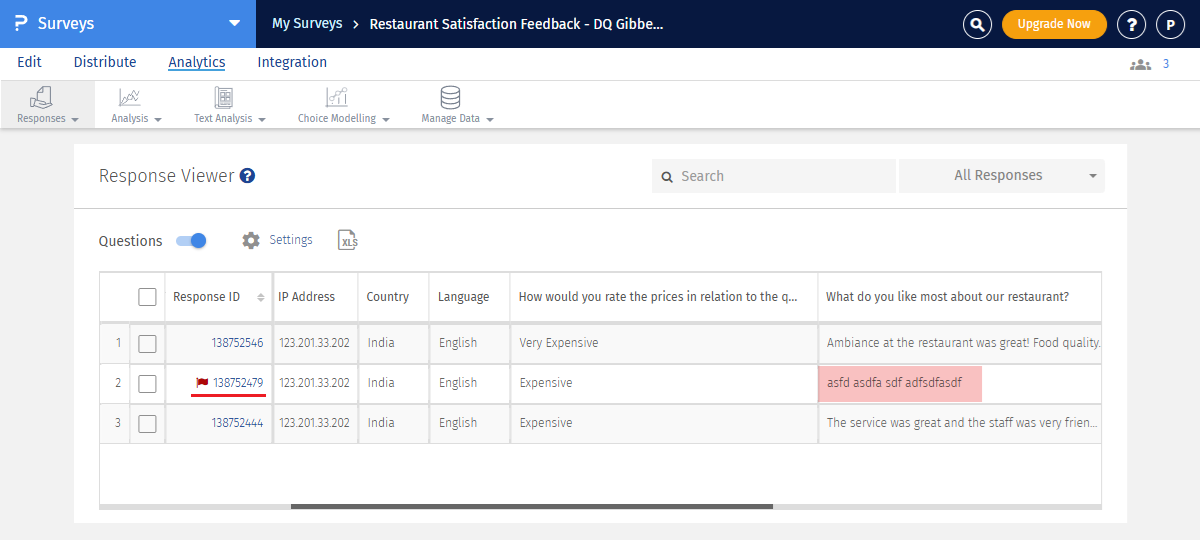Expand the Manage Data menu
This screenshot has width=1200, height=540.
point(457,104)
